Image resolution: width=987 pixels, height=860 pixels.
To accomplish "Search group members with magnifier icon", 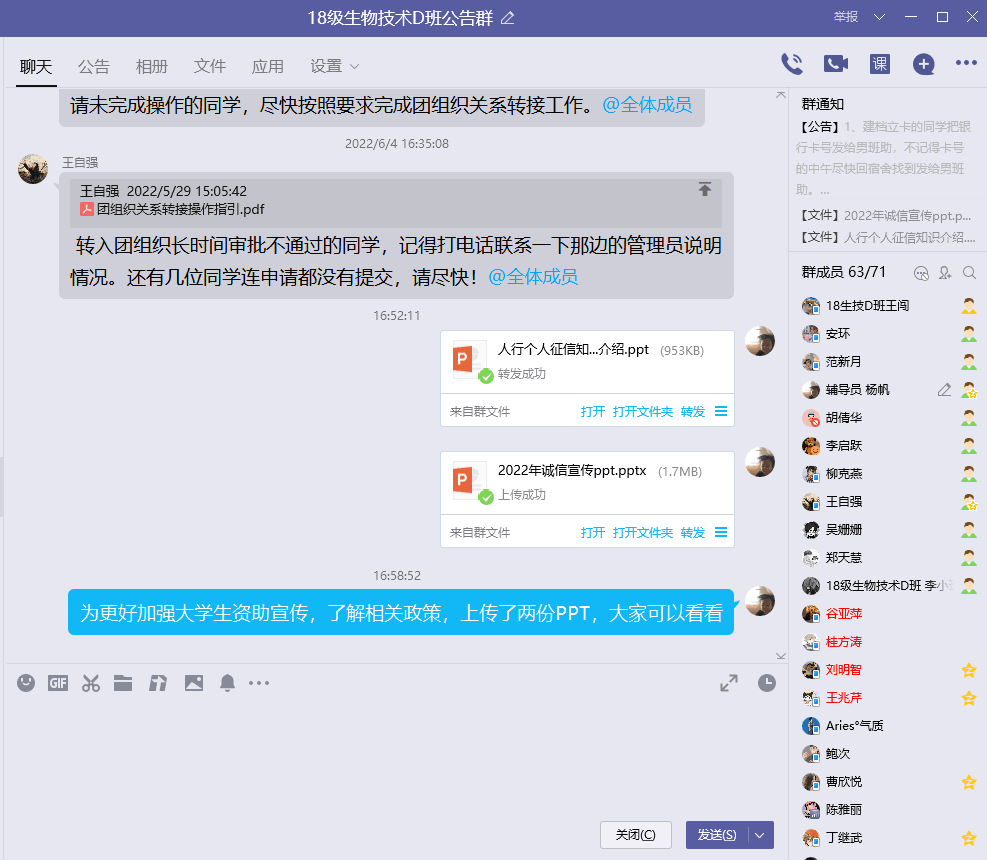I will pyautogui.click(x=968, y=273).
